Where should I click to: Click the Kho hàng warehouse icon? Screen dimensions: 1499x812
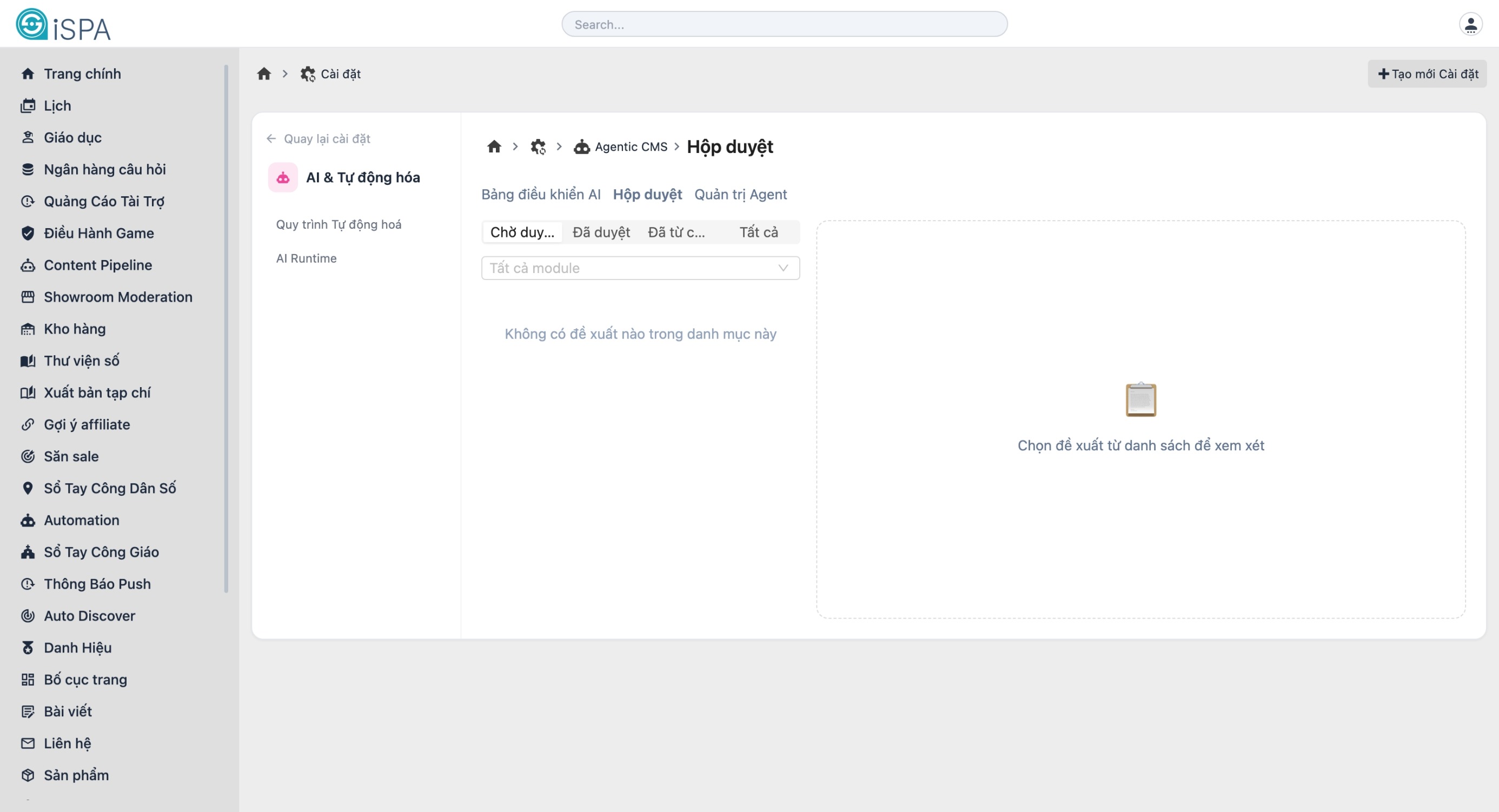[x=28, y=329]
